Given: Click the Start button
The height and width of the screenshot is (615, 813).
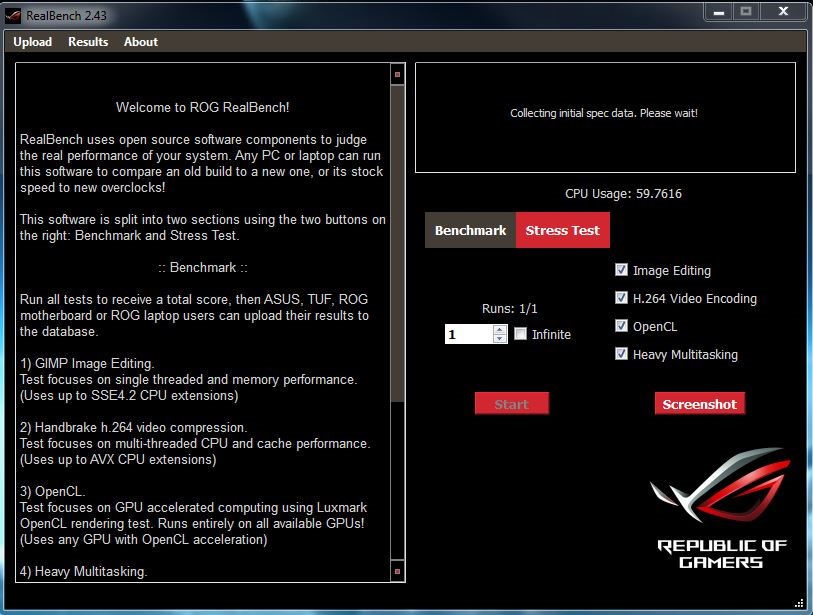Looking at the screenshot, I should click(511, 404).
